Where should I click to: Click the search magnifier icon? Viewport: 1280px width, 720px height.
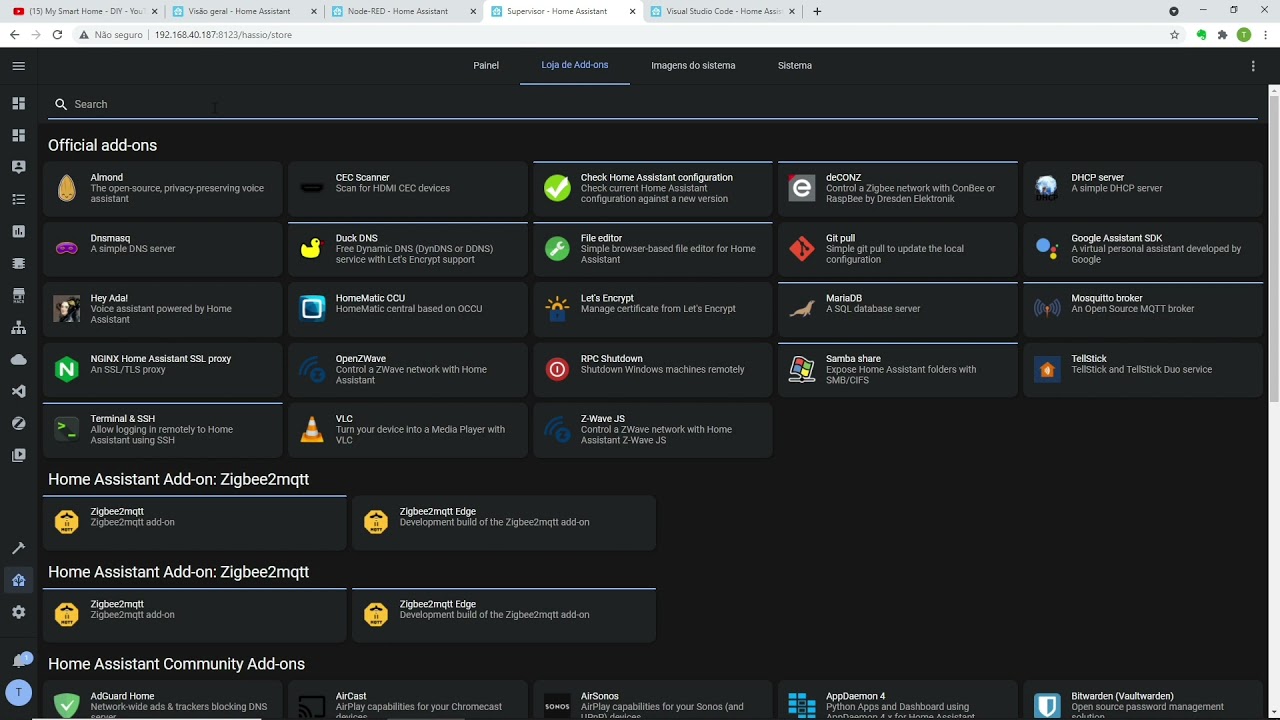coord(61,104)
